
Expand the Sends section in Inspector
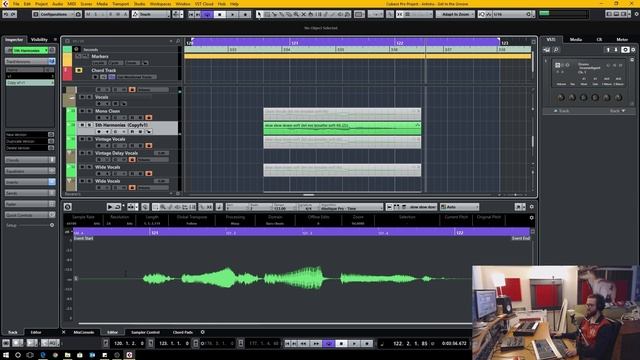click(30, 193)
